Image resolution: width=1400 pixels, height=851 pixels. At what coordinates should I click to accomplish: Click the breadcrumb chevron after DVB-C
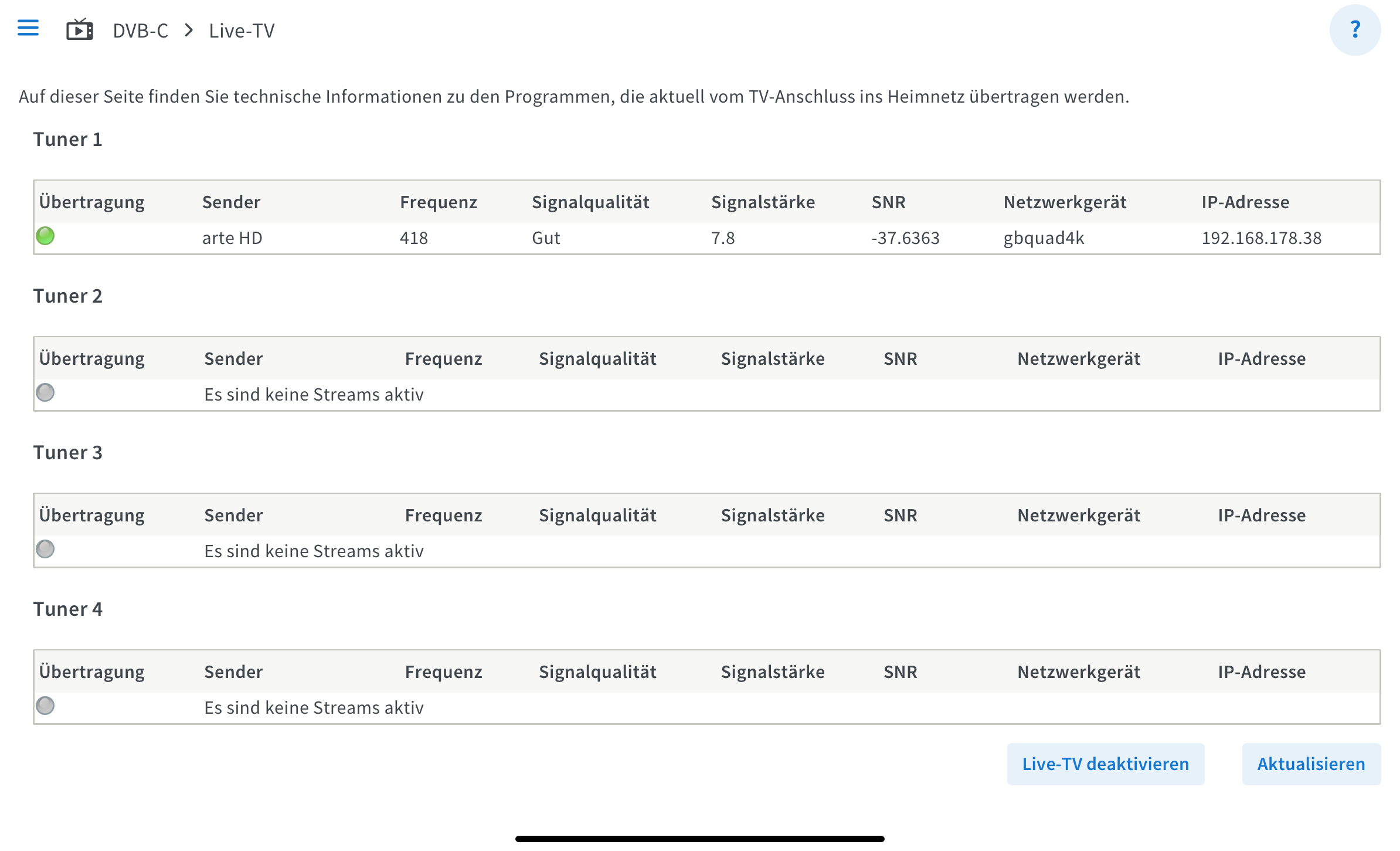point(189,30)
